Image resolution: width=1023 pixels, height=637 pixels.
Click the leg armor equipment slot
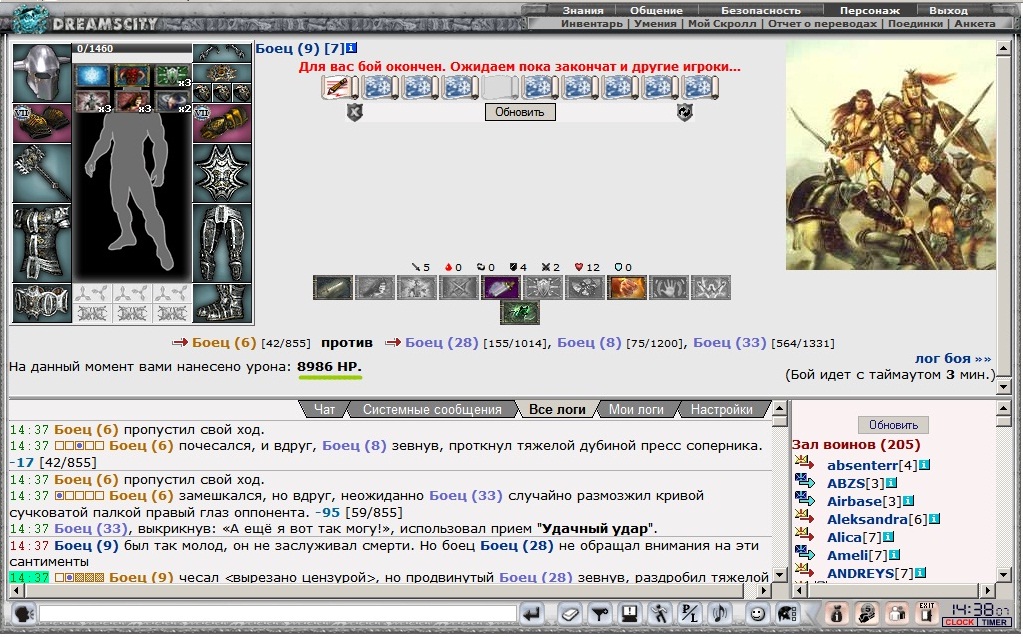222,243
